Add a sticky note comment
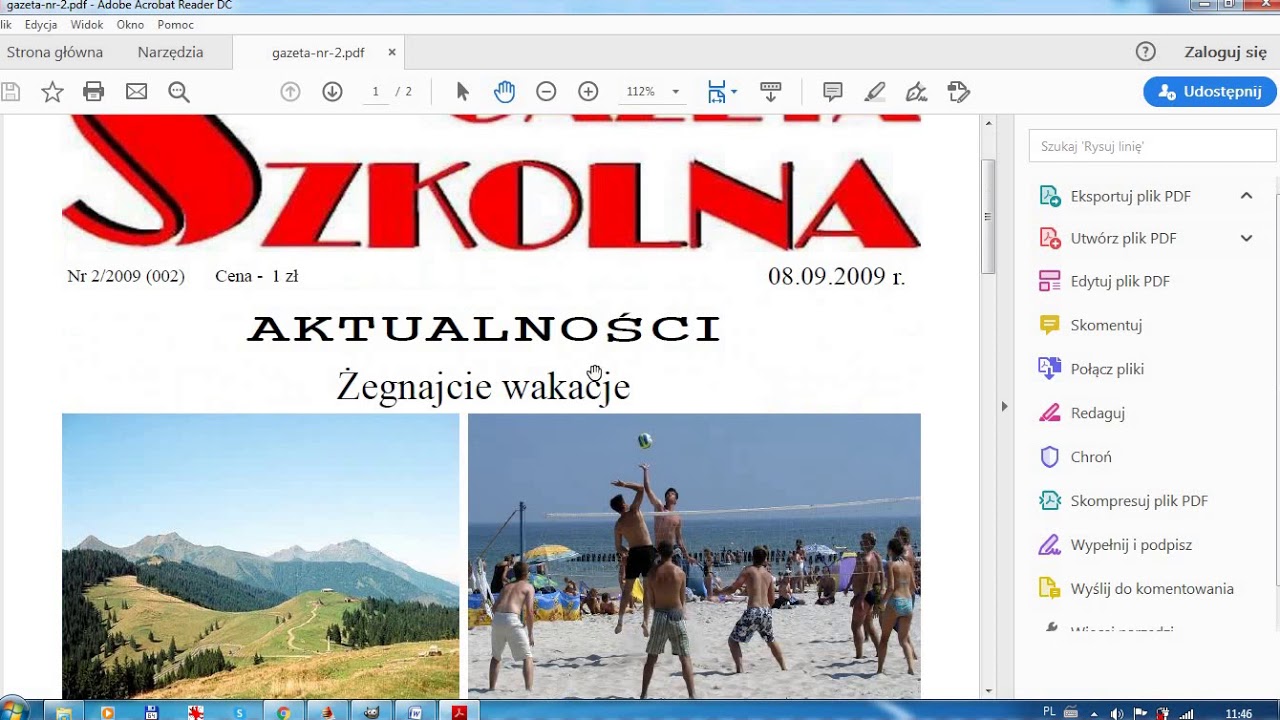 coord(832,92)
